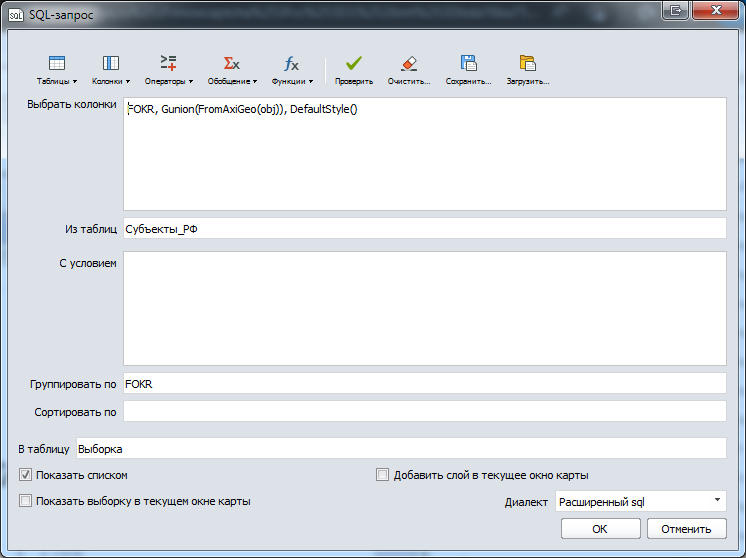Open the Операторы (Operators) icon

[168, 64]
